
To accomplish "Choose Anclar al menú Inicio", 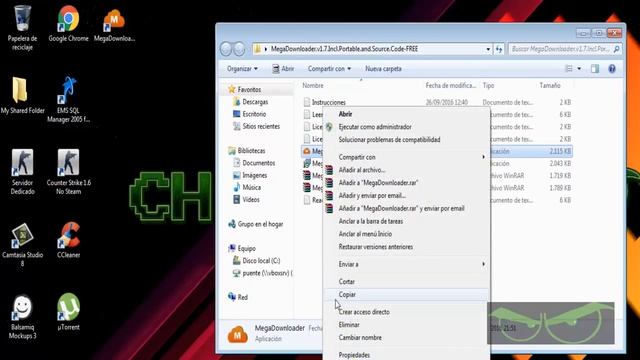I will tap(408, 234).
